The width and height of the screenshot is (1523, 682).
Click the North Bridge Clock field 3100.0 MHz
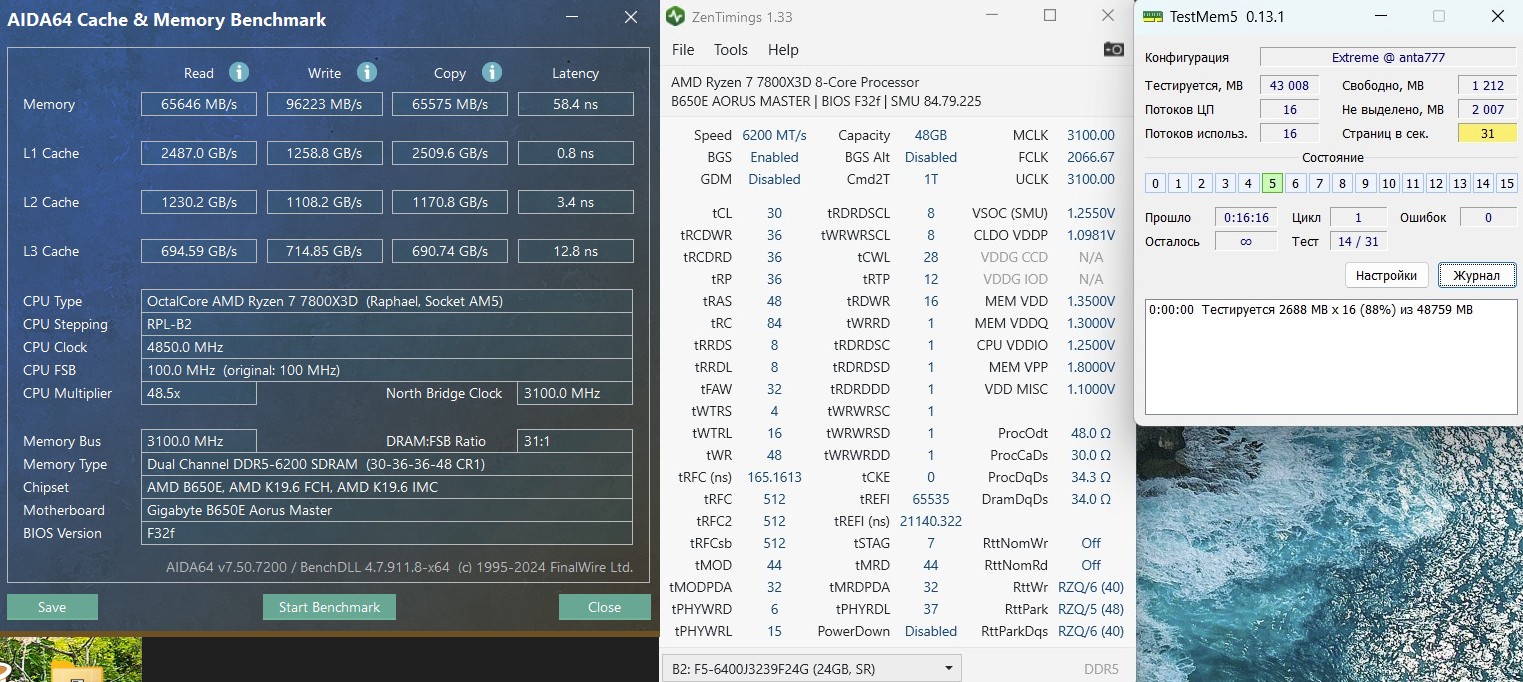(x=575, y=393)
